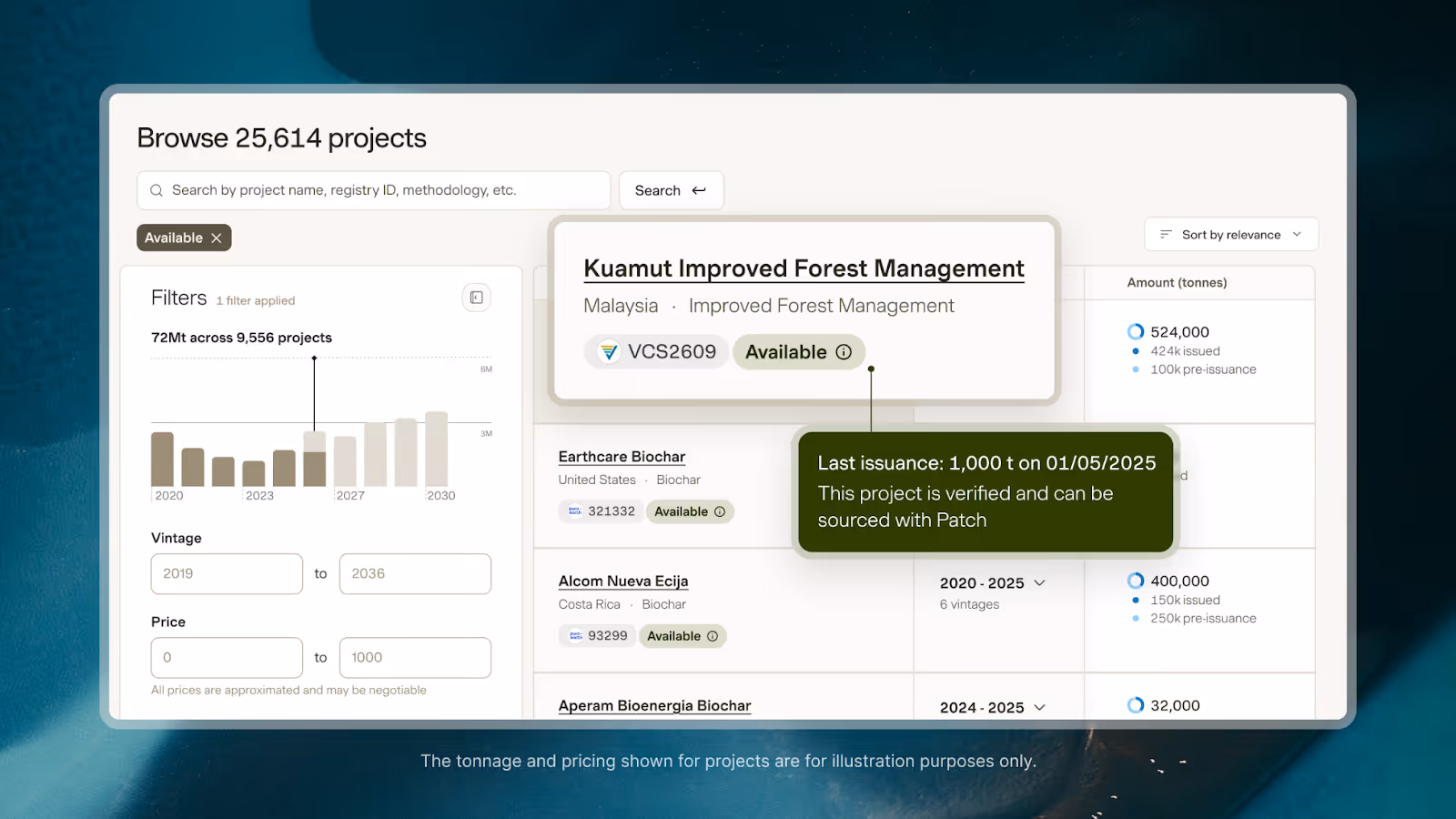The width and height of the screenshot is (1456, 819).
Task: Click the '100k pre-issuance' text
Action: 1203,369
